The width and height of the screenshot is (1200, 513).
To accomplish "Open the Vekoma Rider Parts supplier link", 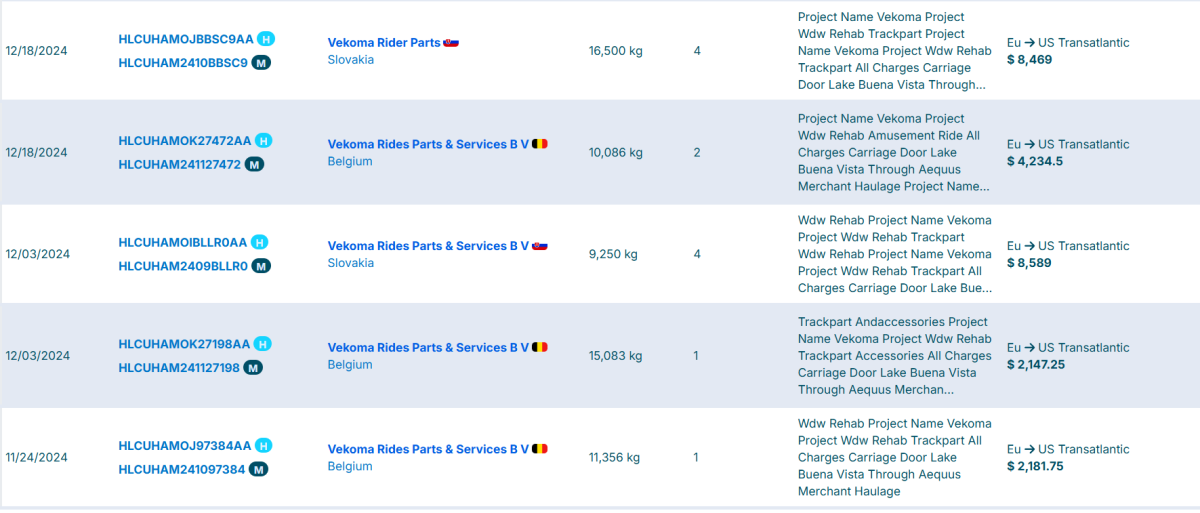I will click(x=383, y=43).
